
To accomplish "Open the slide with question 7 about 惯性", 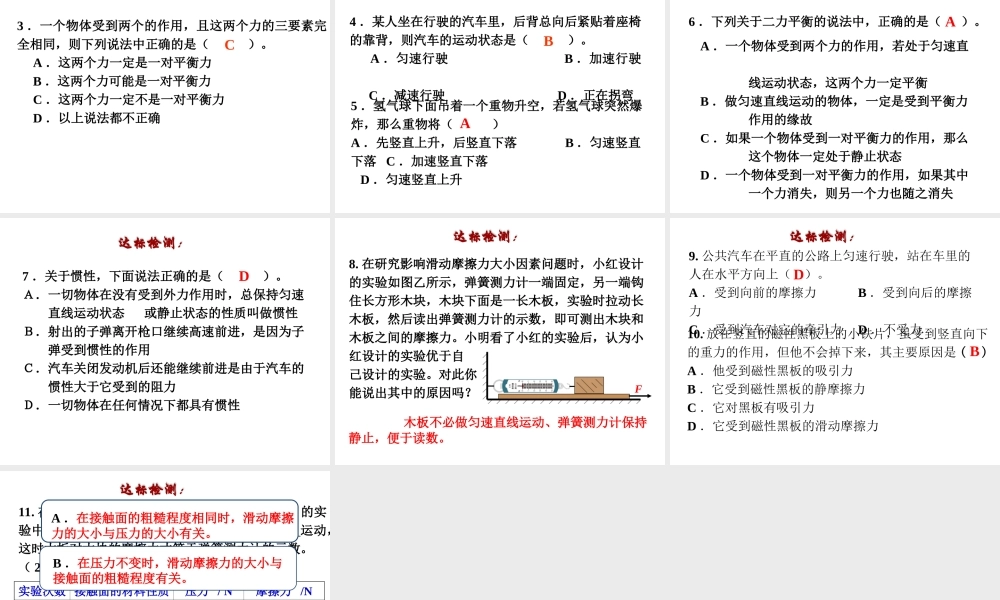I will pos(165,341).
